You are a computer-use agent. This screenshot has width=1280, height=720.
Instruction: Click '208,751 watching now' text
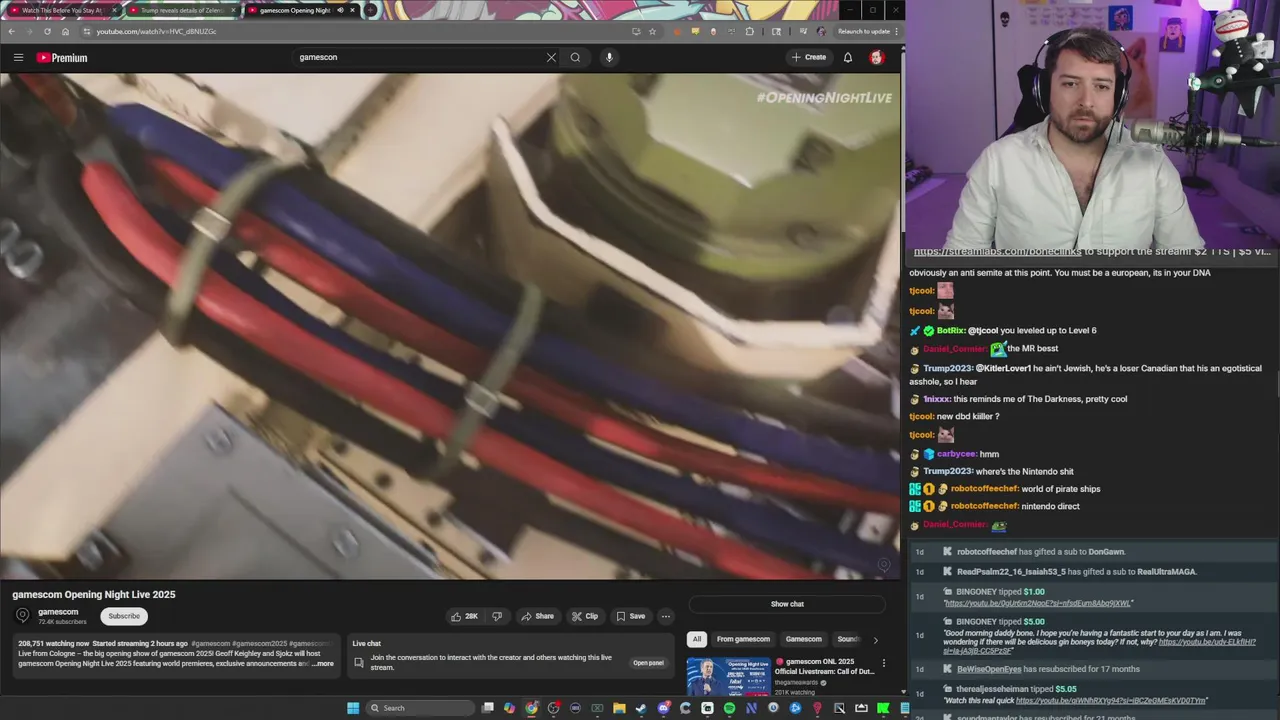point(53,644)
